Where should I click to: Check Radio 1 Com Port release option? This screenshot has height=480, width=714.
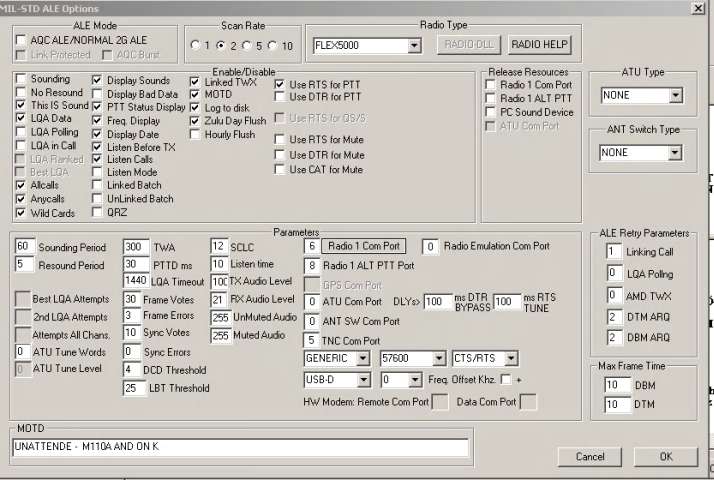(x=490, y=85)
